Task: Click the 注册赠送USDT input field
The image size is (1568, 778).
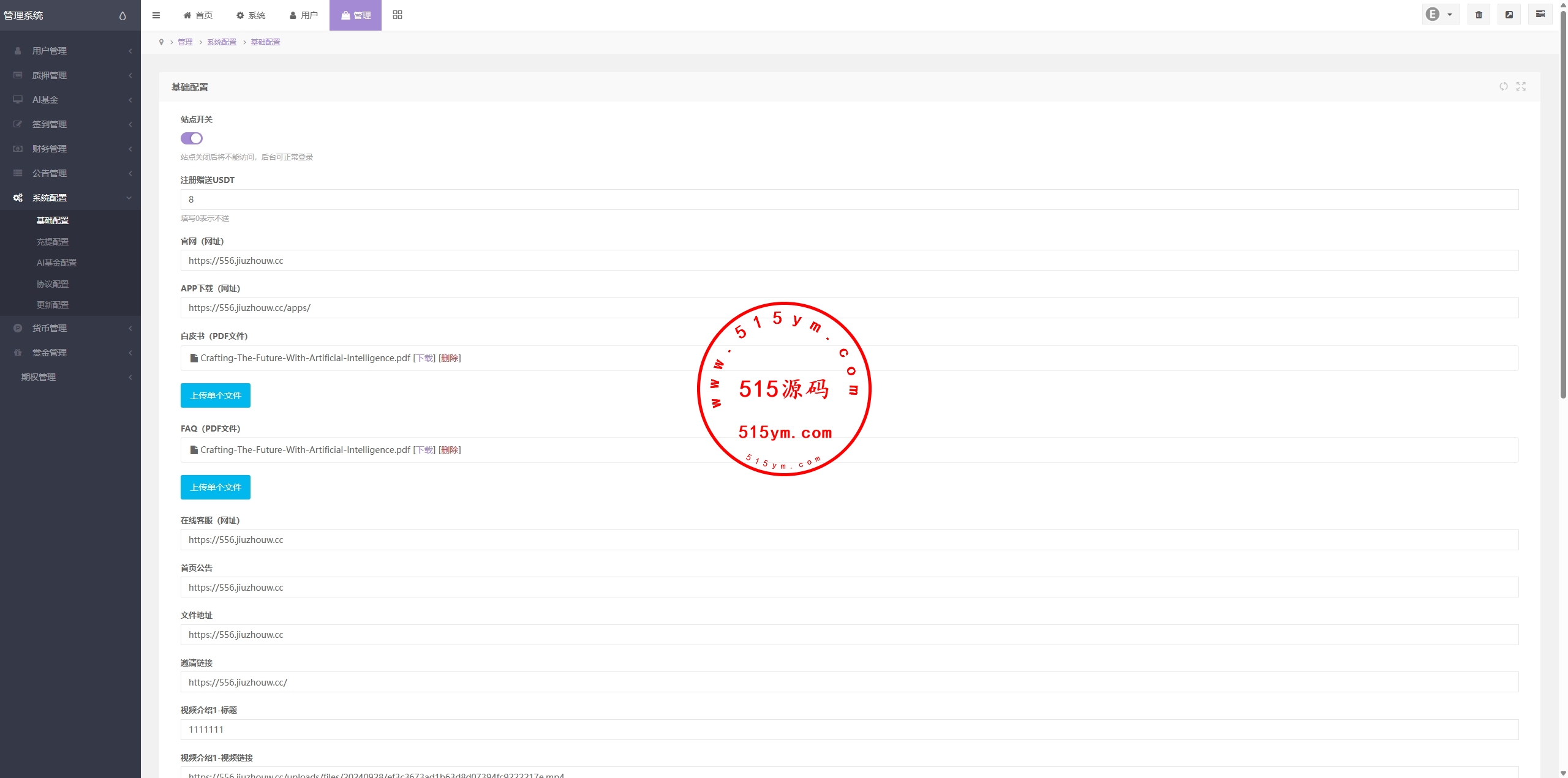Action: pyautogui.click(x=849, y=200)
